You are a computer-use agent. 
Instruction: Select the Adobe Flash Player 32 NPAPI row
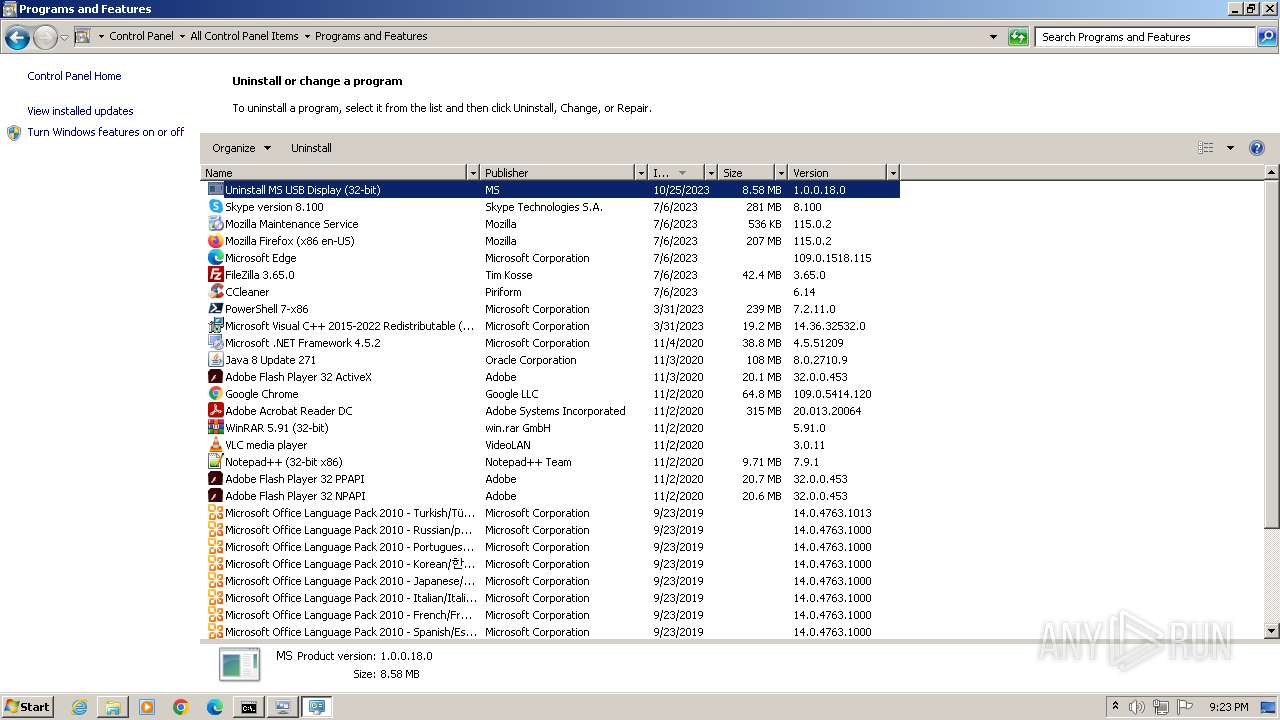coord(550,496)
